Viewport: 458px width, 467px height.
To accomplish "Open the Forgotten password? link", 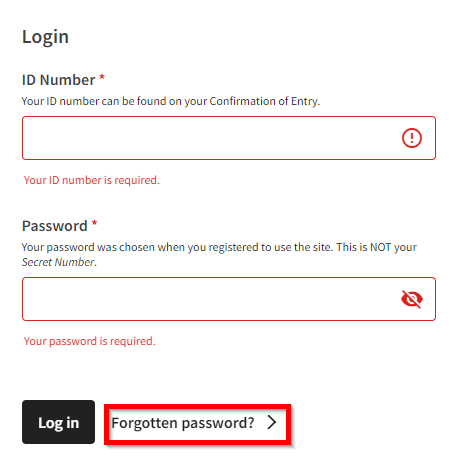I will point(183,423).
